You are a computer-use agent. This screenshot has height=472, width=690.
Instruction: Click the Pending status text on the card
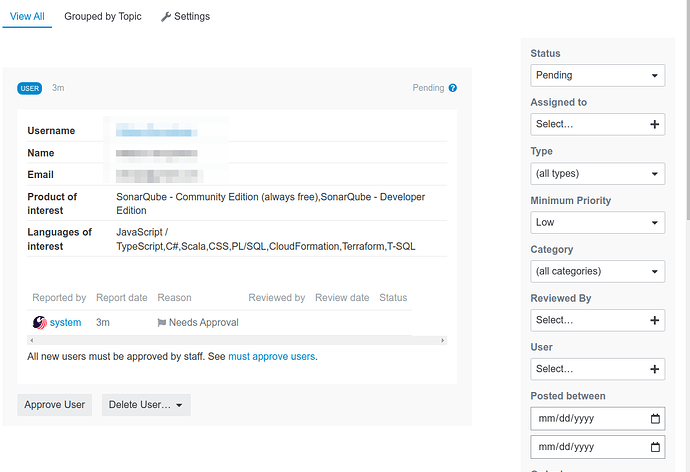[x=428, y=88]
